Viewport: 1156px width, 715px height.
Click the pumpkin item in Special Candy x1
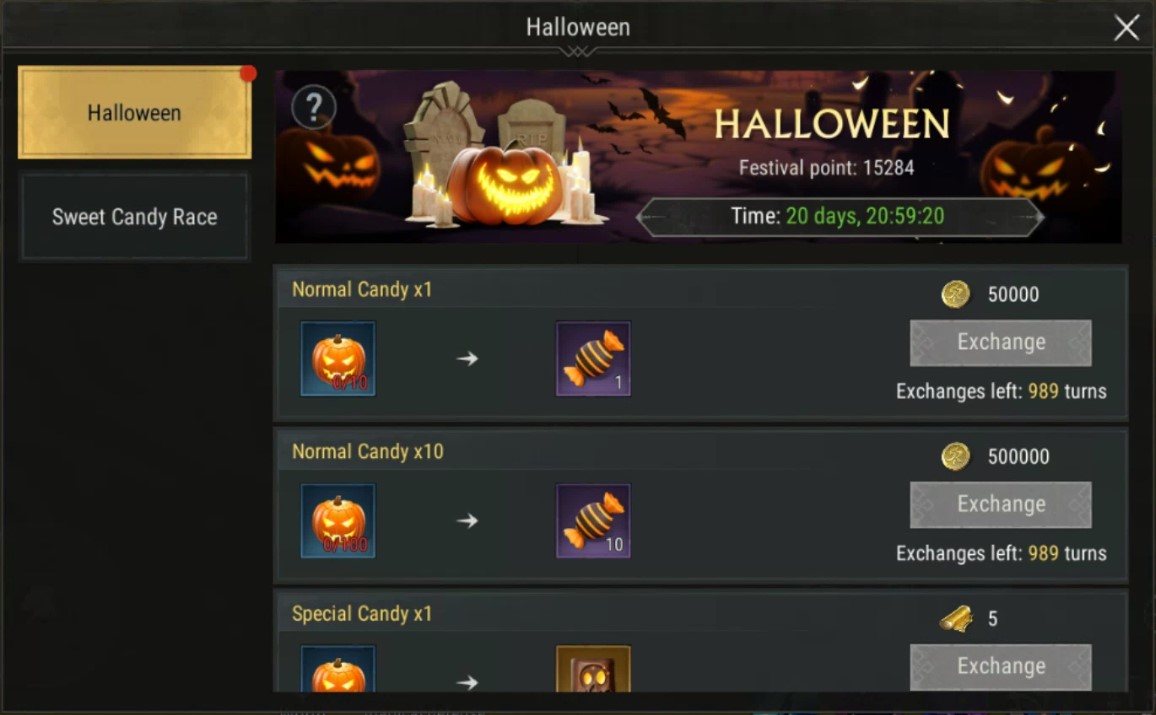coord(338,669)
